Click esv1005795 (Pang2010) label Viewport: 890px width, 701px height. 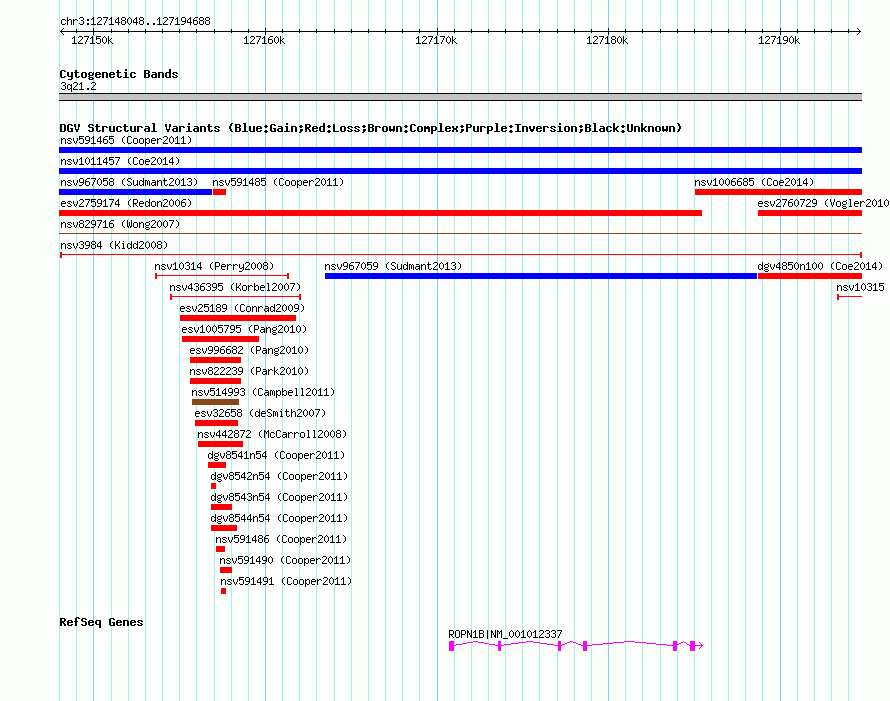pyautogui.click(x=244, y=329)
